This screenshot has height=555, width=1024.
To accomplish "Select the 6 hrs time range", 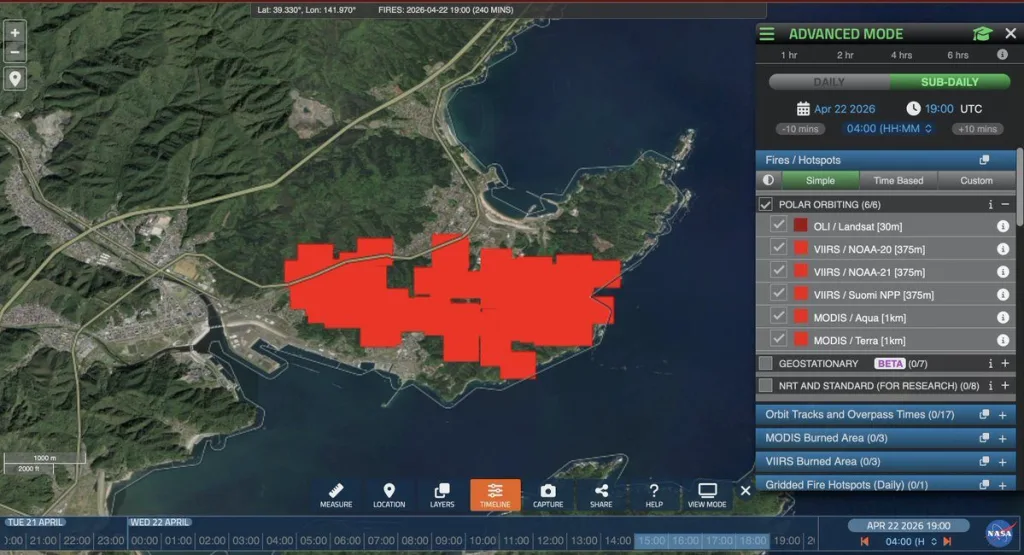I will coord(957,55).
